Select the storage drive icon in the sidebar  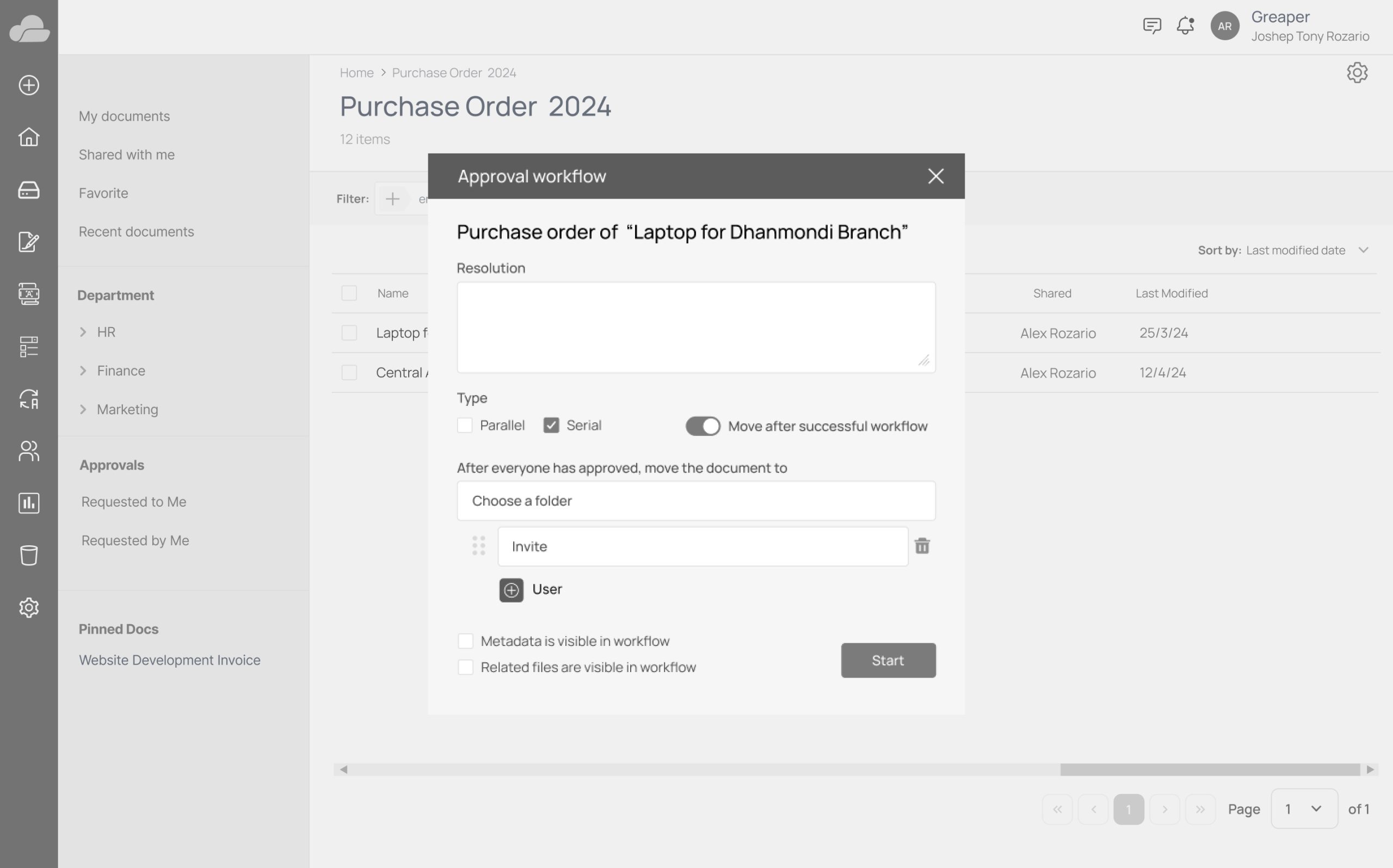click(28, 190)
